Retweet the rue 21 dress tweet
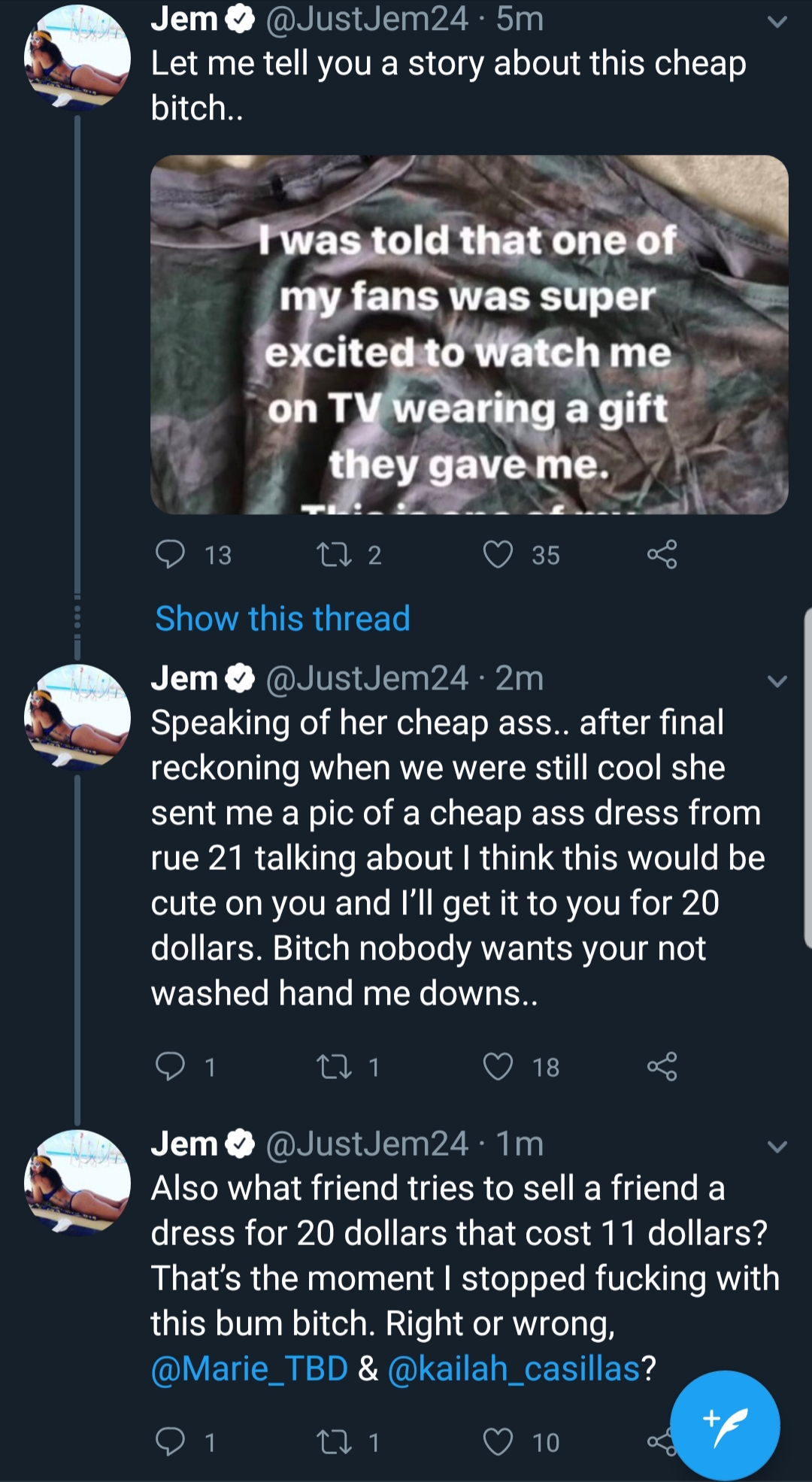 point(335,1066)
